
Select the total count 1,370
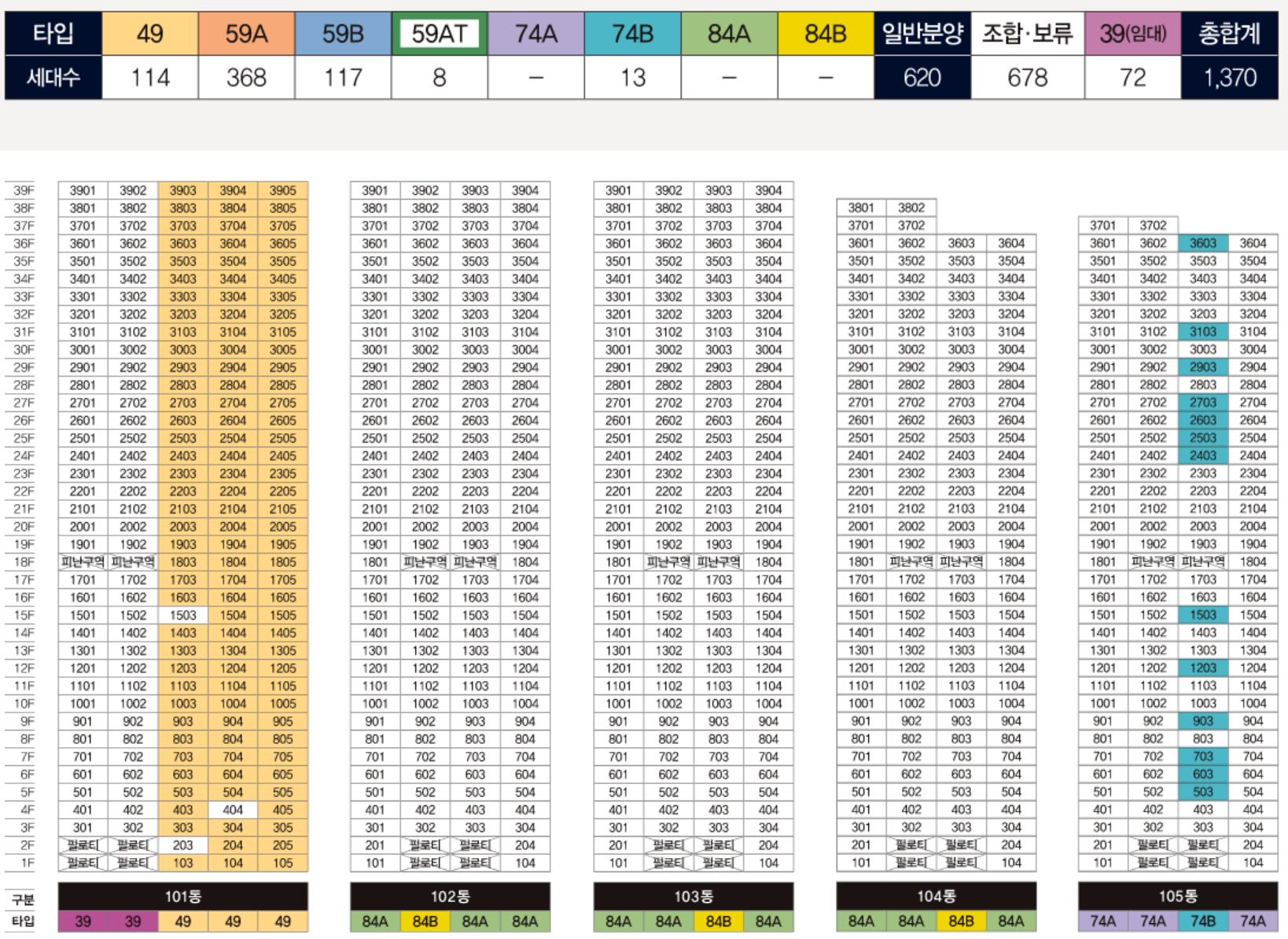coord(1230,77)
